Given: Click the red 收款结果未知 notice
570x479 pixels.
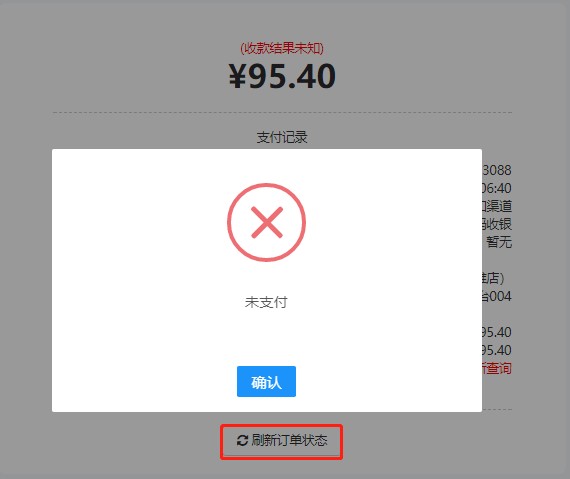Looking at the screenshot, I should pyautogui.click(x=282, y=48).
